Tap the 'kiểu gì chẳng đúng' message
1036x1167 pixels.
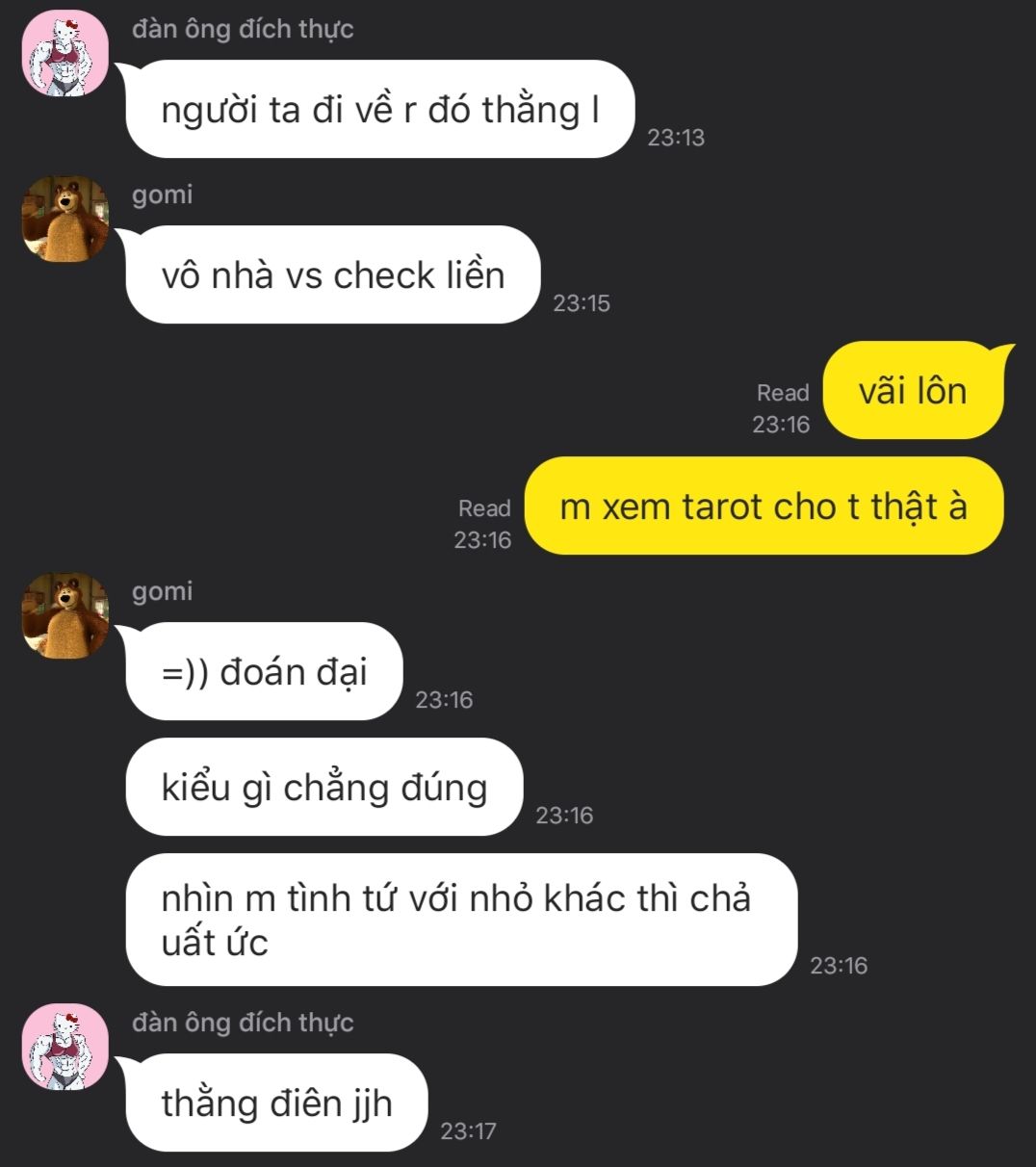tap(324, 788)
